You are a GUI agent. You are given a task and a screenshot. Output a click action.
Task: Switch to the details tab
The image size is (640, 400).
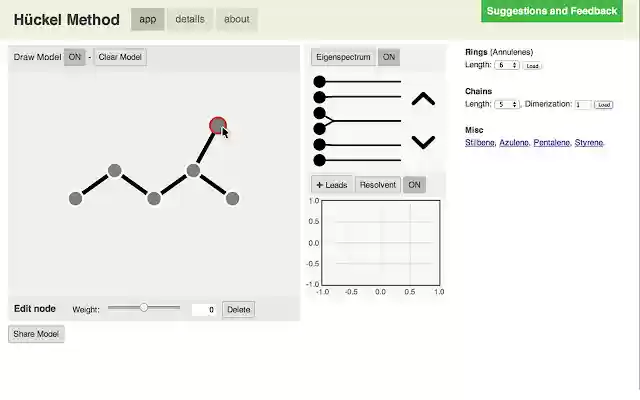coord(190,19)
